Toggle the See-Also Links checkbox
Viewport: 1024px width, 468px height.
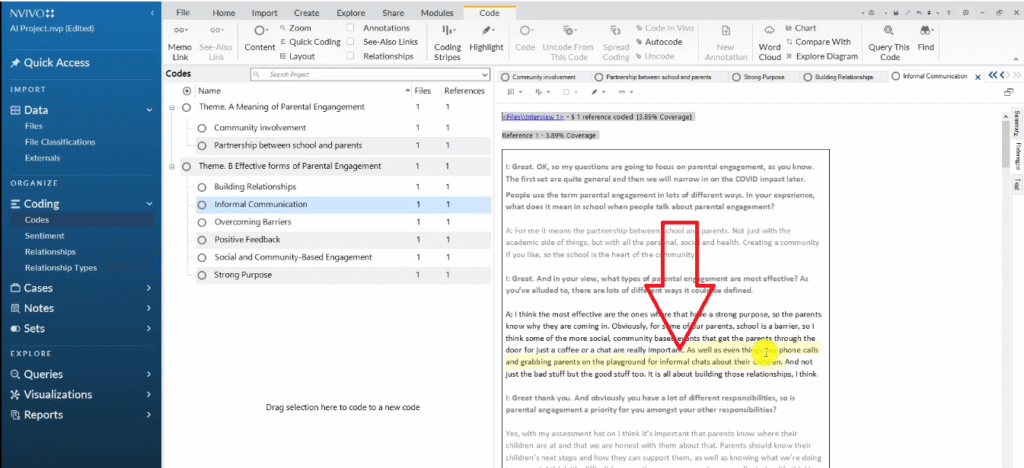point(351,42)
